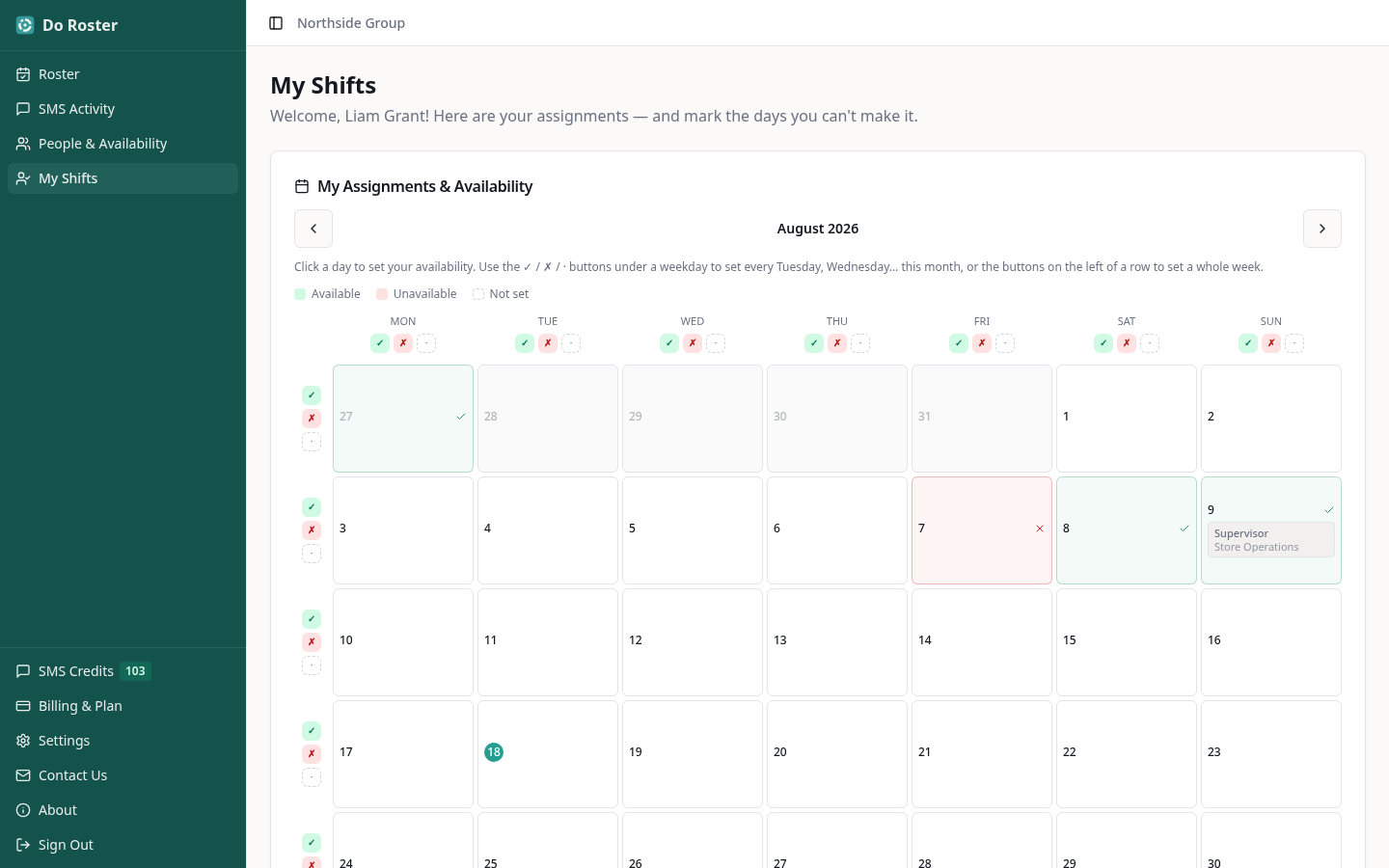
Task: Click the unavailable day August 7
Action: pos(982,530)
